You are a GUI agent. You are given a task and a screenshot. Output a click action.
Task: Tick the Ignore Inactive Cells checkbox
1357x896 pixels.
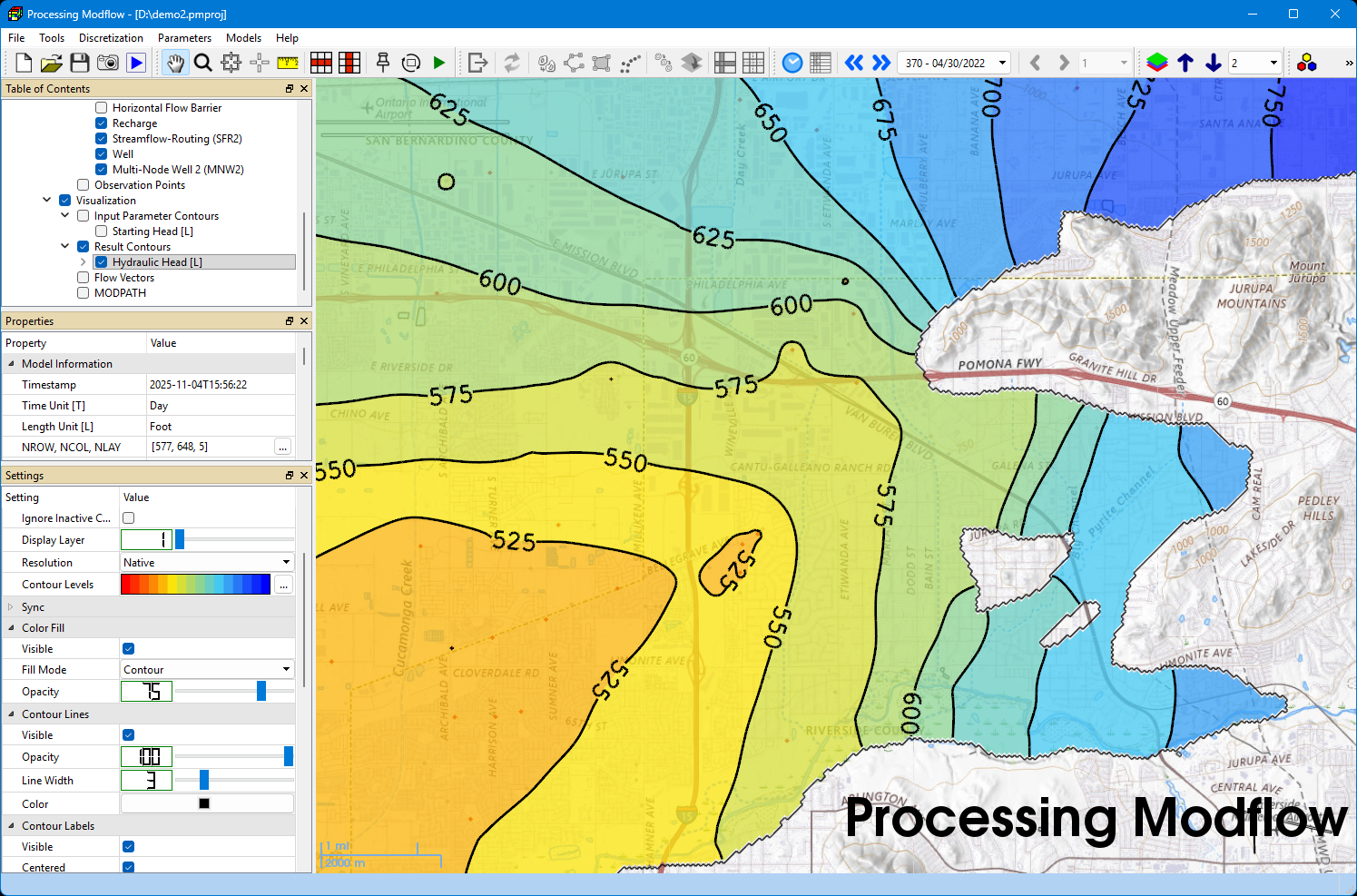[129, 518]
